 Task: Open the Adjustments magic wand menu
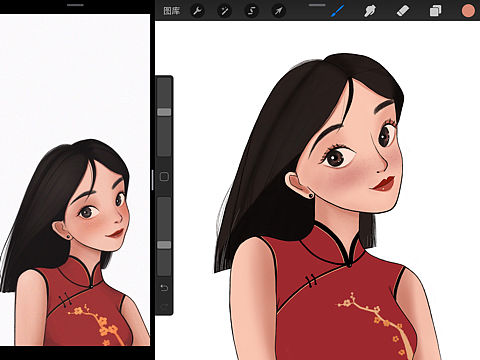coord(224,11)
